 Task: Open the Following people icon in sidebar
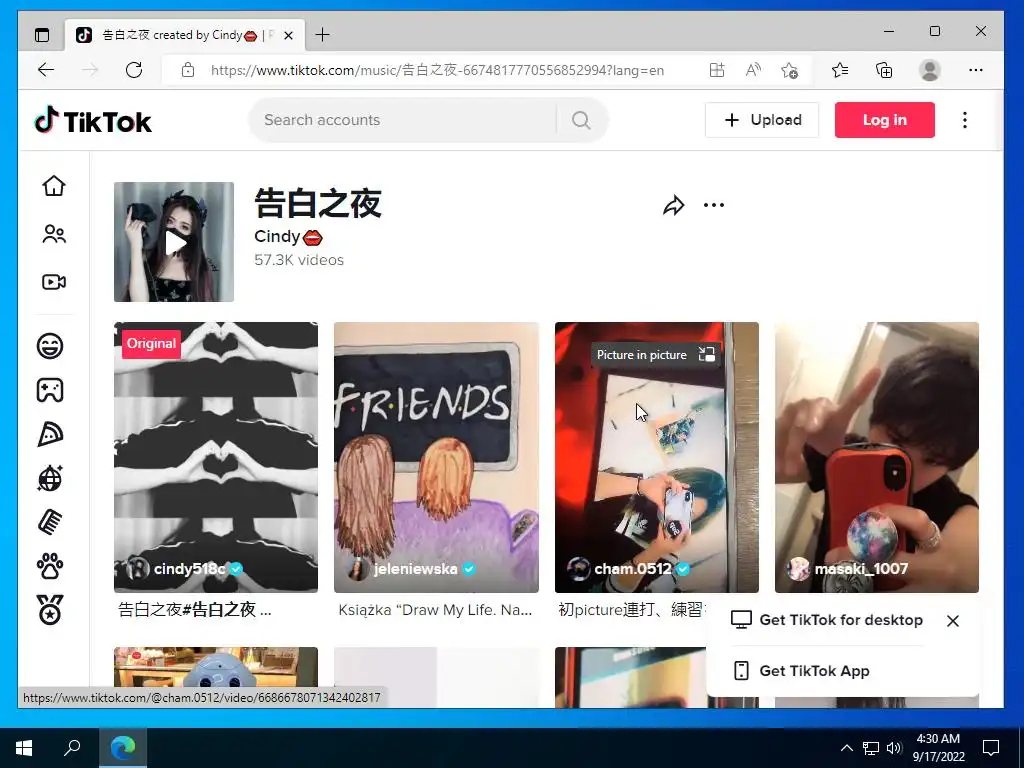(54, 234)
